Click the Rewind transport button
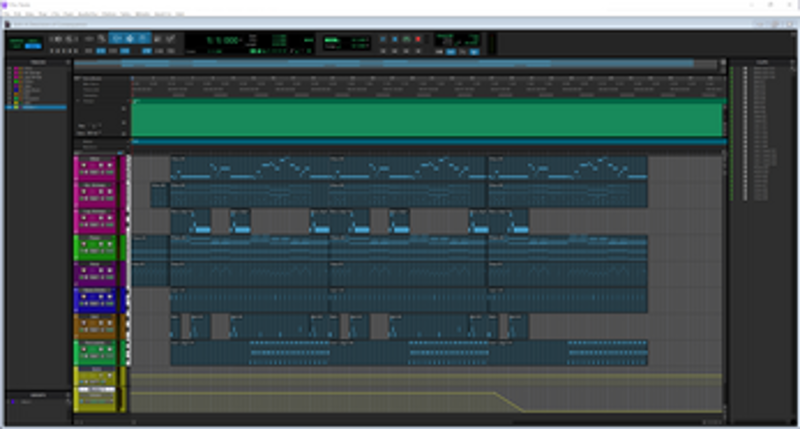Viewport: 800px width, 429px height. click(394, 51)
